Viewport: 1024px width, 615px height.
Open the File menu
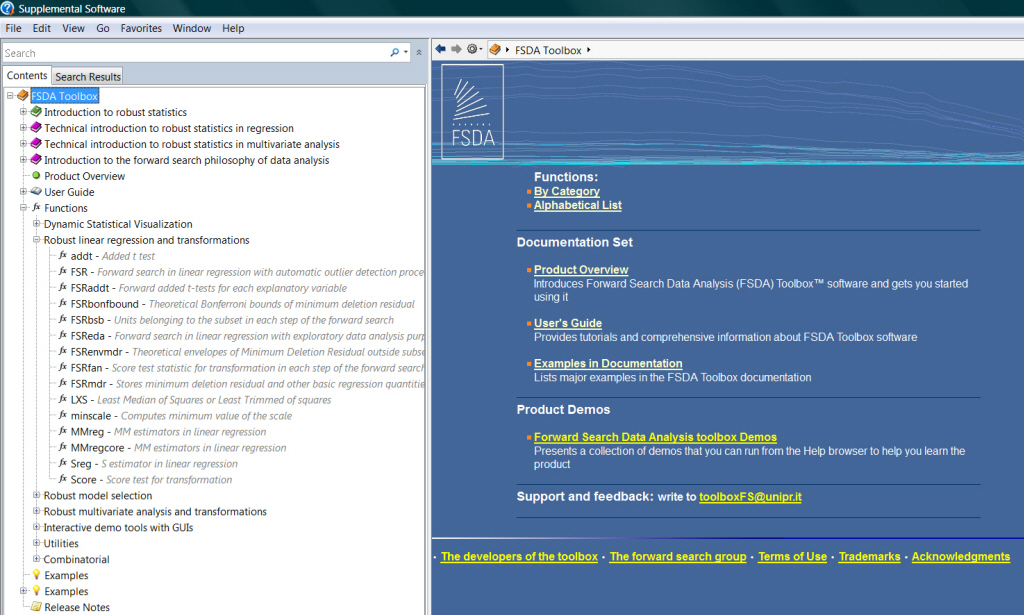tap(13, 28)
